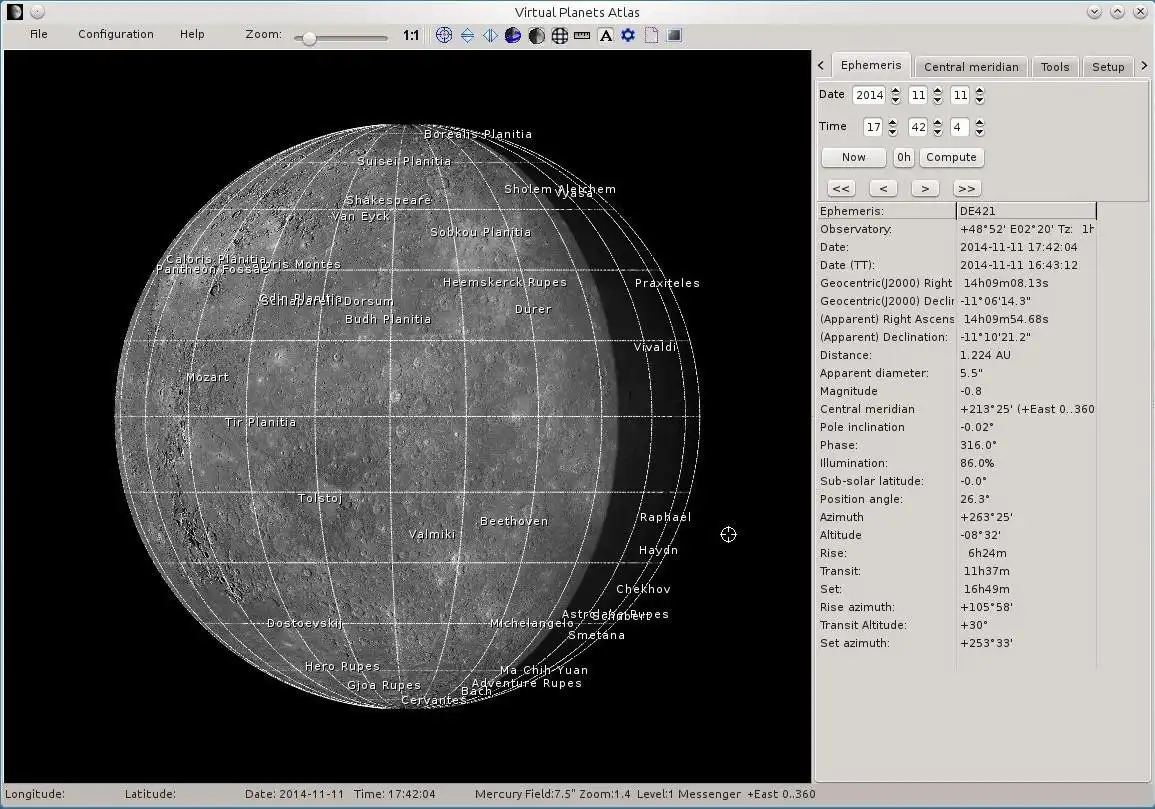Click the Transit time 11h37m
This screenshot has width=1155, height=809.
tap(986, 571)
